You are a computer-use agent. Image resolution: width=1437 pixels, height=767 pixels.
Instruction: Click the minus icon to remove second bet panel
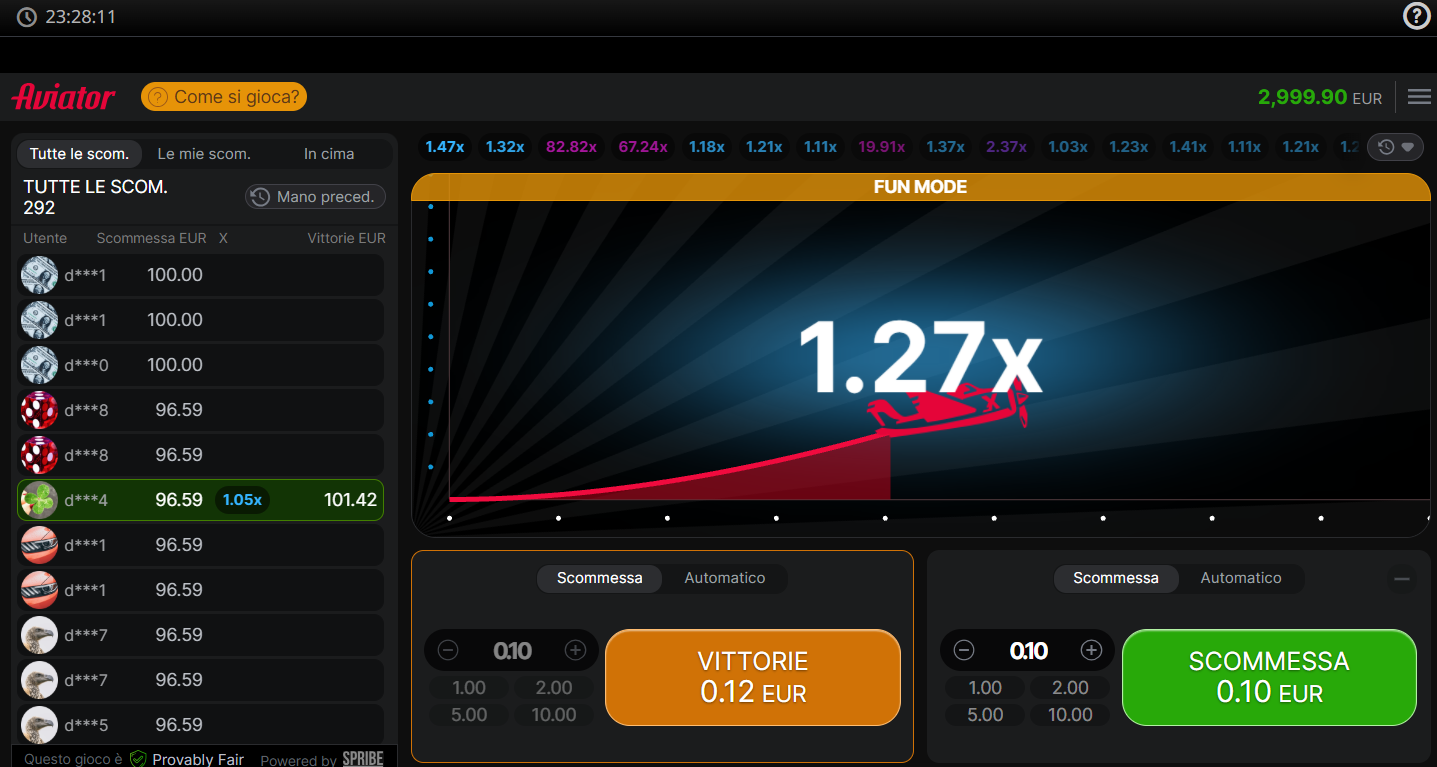[x=1402, y=579]
